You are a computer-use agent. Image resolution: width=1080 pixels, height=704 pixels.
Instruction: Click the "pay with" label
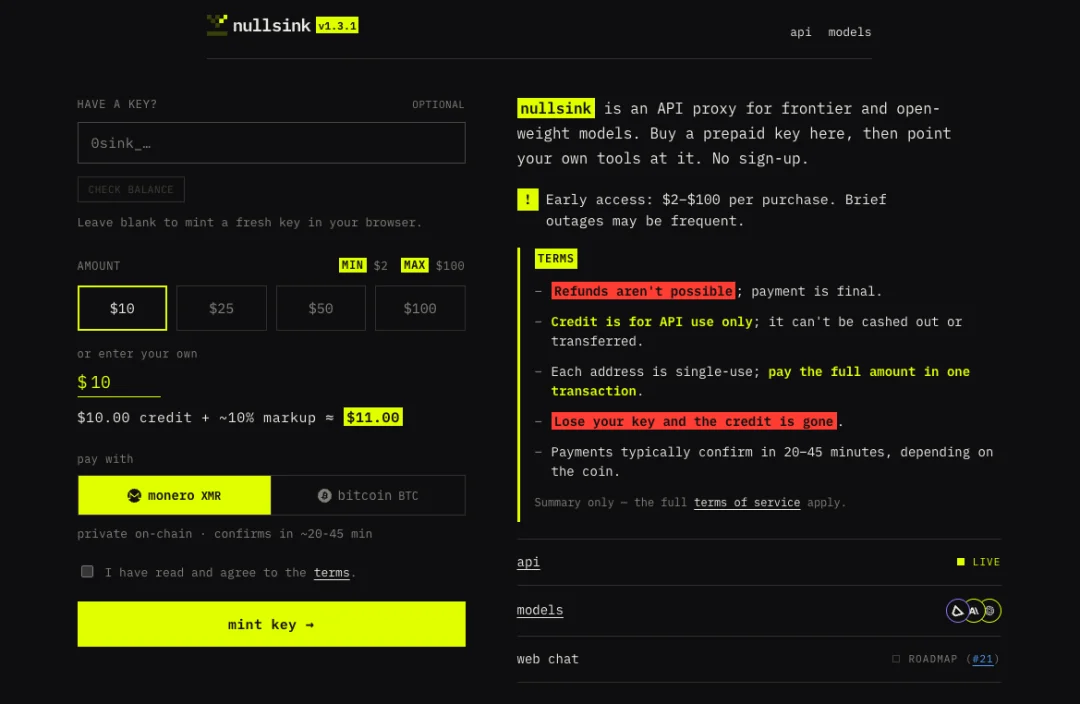click(105, 459)
